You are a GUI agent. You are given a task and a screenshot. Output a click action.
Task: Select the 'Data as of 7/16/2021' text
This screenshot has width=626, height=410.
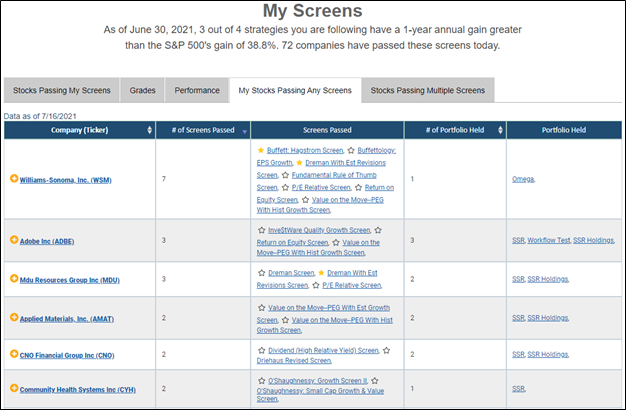coord(40,116)
